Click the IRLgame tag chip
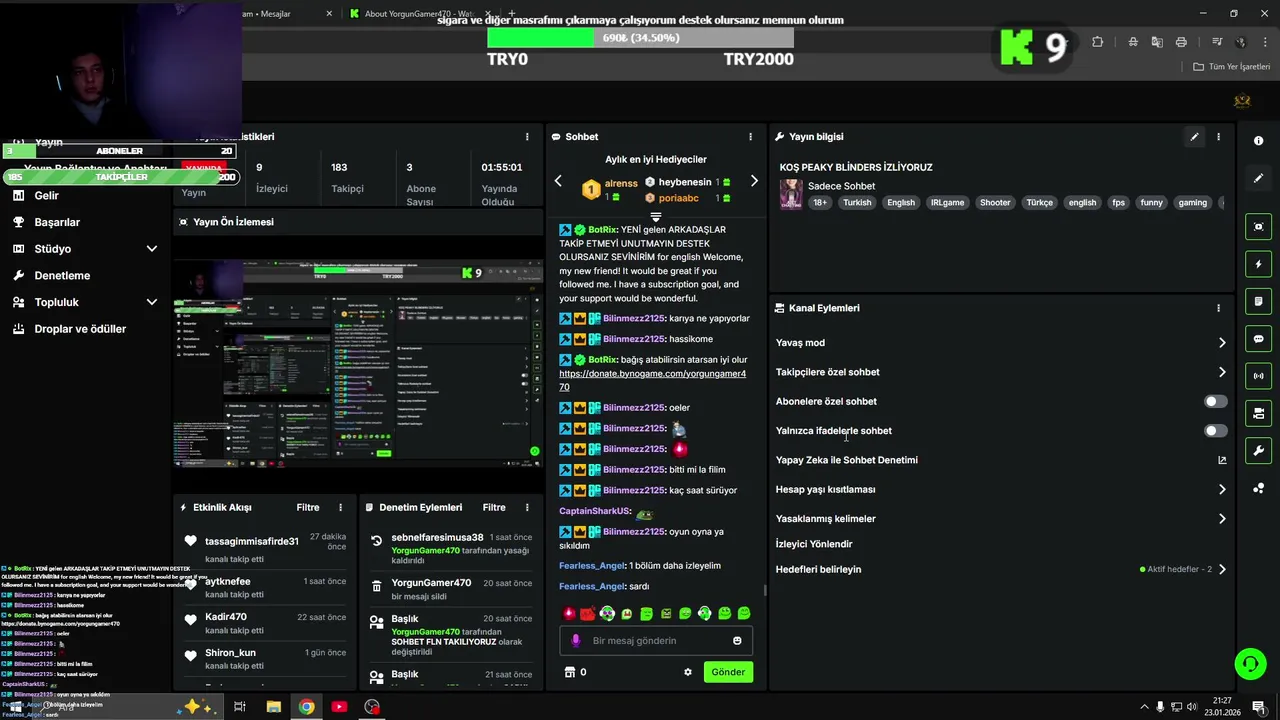Image resolution: width=1280 pixels, height=720 pixels. pyautogui.click(x=947, y=203)
